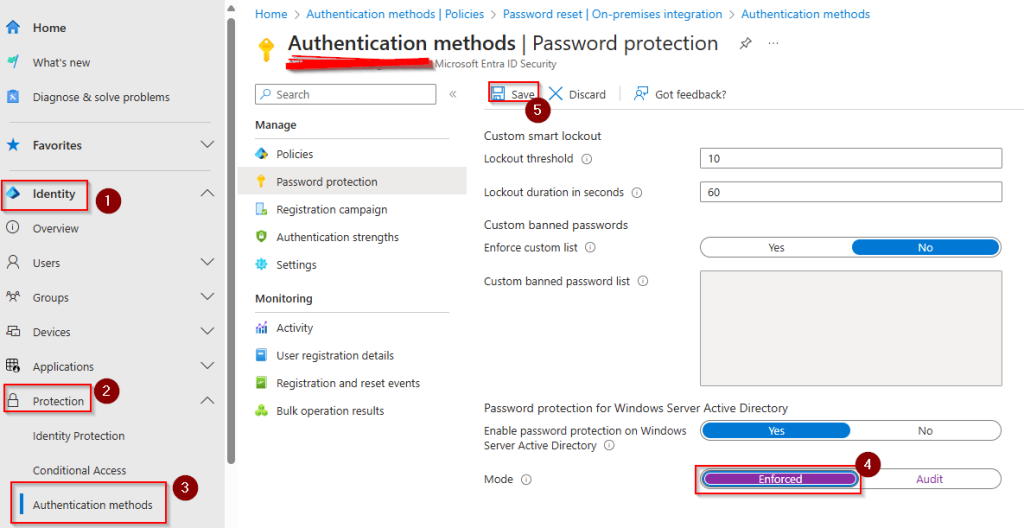Screen dimensions: 1024x528
Task: Set Windows Server AD password protection to No
Action: 925,431
